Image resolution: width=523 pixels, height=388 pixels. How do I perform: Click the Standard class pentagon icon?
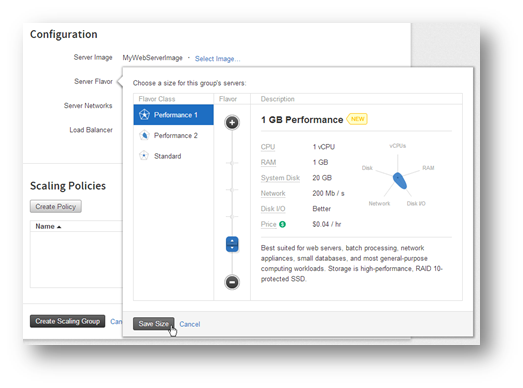click(x=144, y=155)
